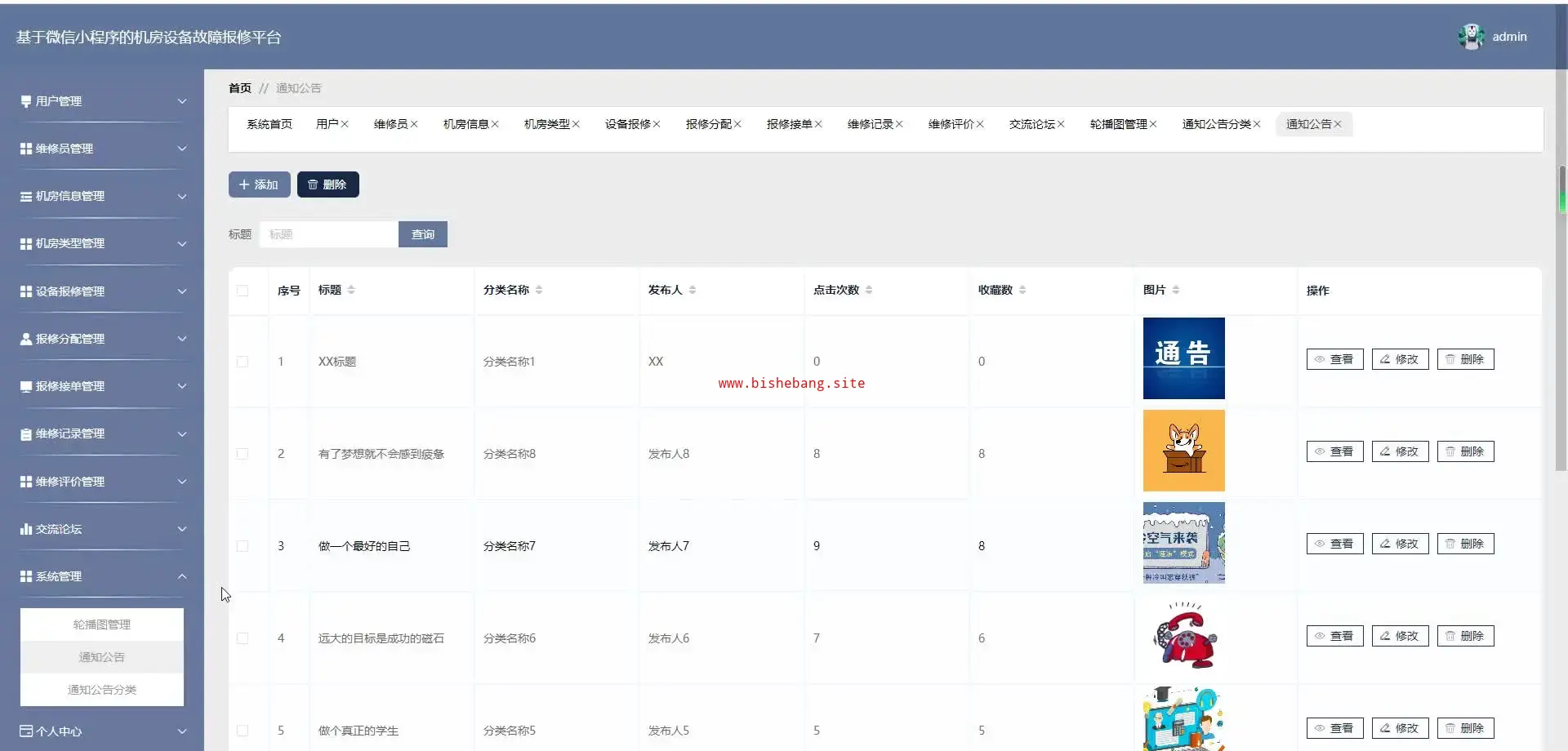The width and height of the screenshot is (1568, 751).
Task: Click the 交流论坛 bar chart icon in sidebar
Action: coord(26,529)
